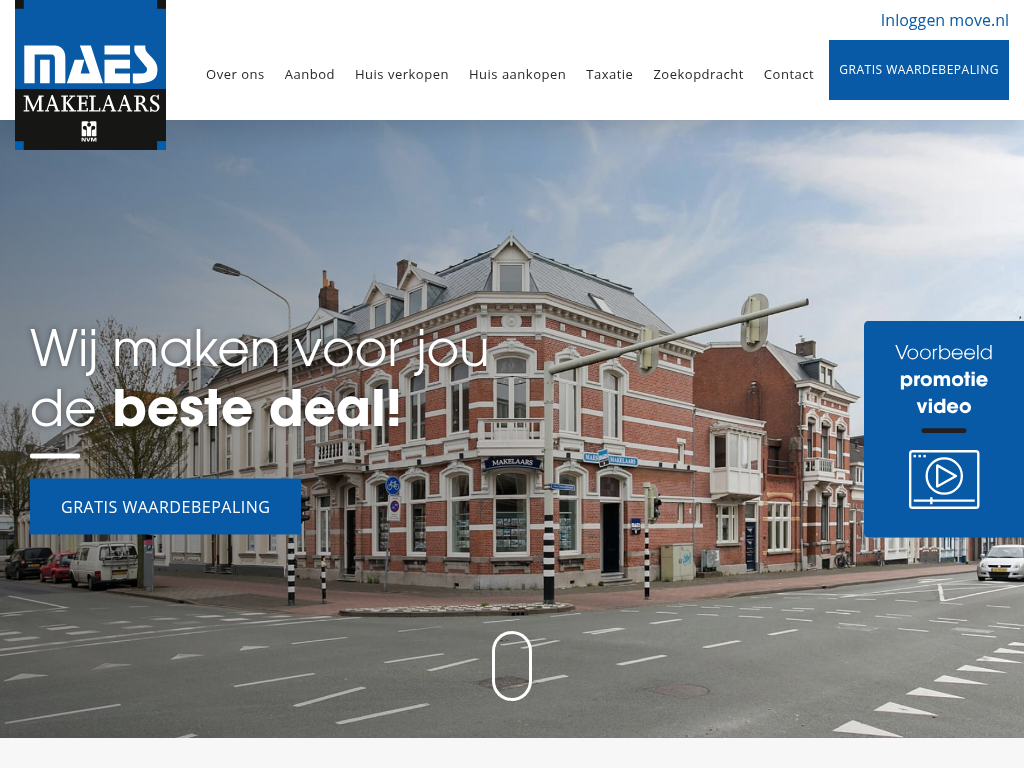Screen dimensions: 1024x768
Task: Click the NVM emblem in the logo
Action: (89, 131)
